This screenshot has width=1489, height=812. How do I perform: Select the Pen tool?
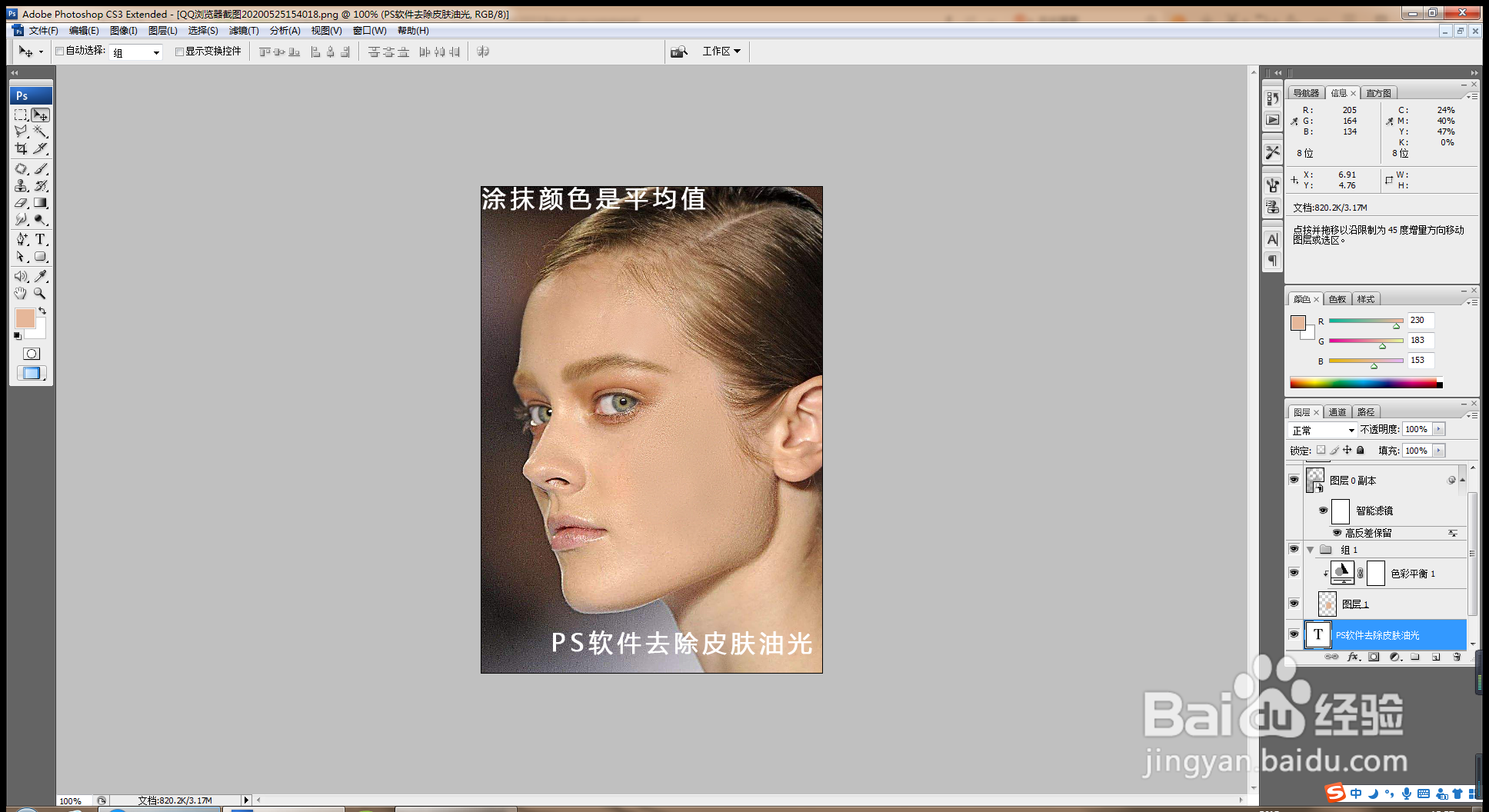tap(22, 239)
